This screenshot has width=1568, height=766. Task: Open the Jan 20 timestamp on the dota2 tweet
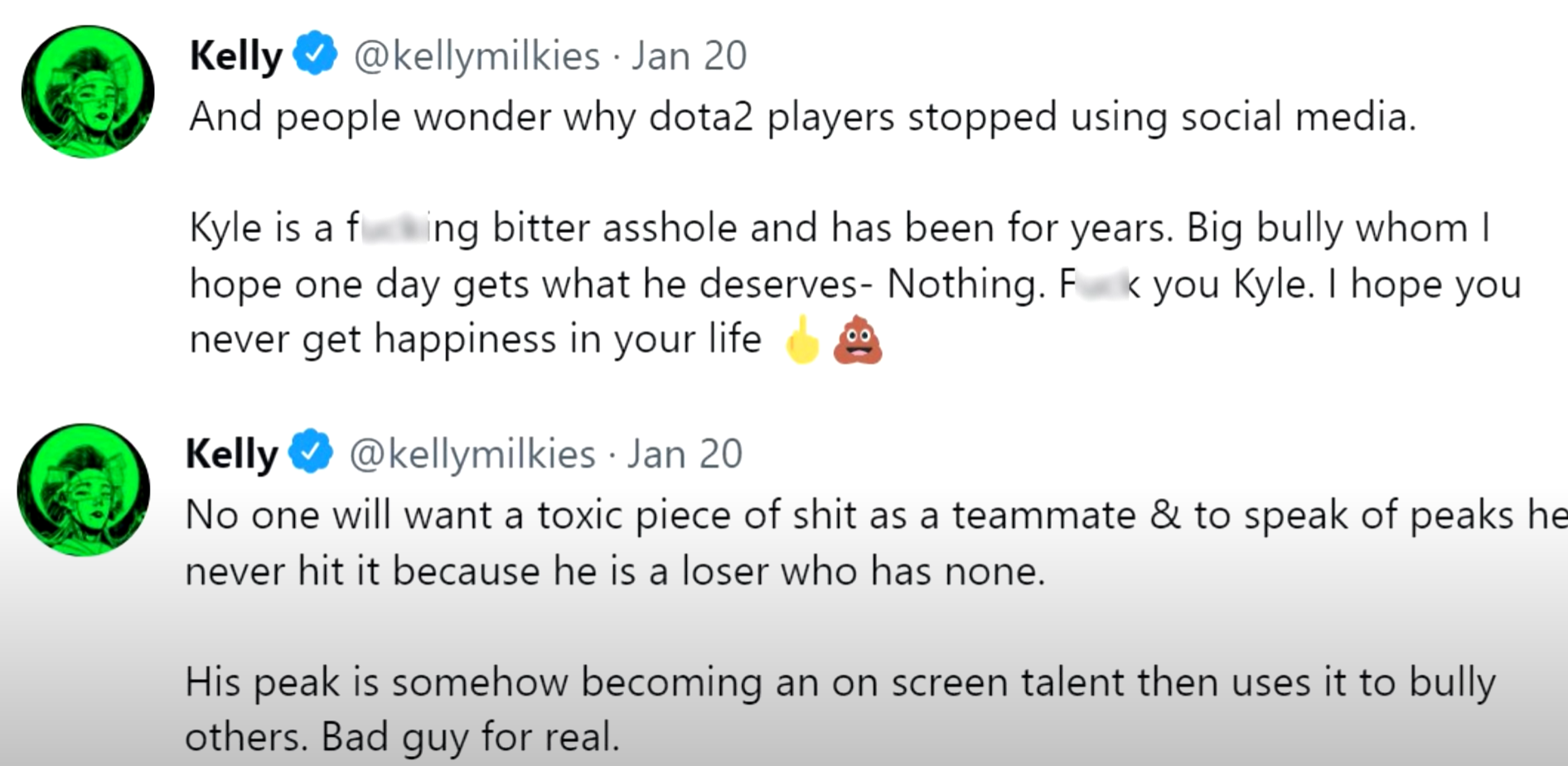point(690,56)
